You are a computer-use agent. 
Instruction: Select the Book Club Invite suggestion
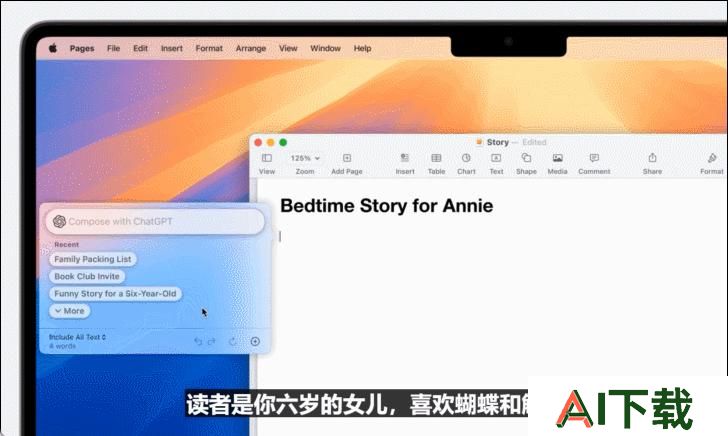pos(87,276)
